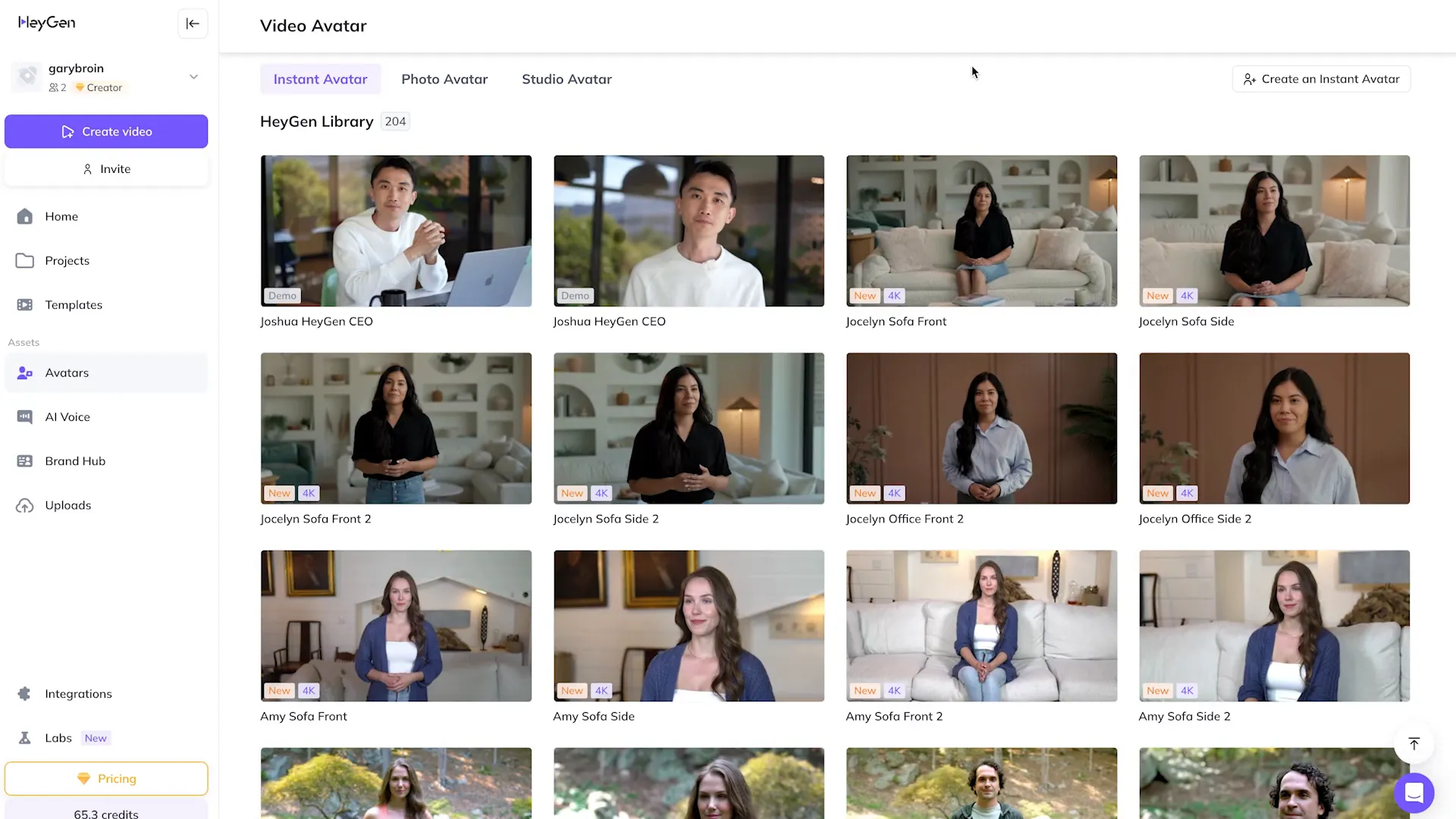Select the Avatars sidebar icon
This screenshot has width=1456, height=819.
(25, 373)
